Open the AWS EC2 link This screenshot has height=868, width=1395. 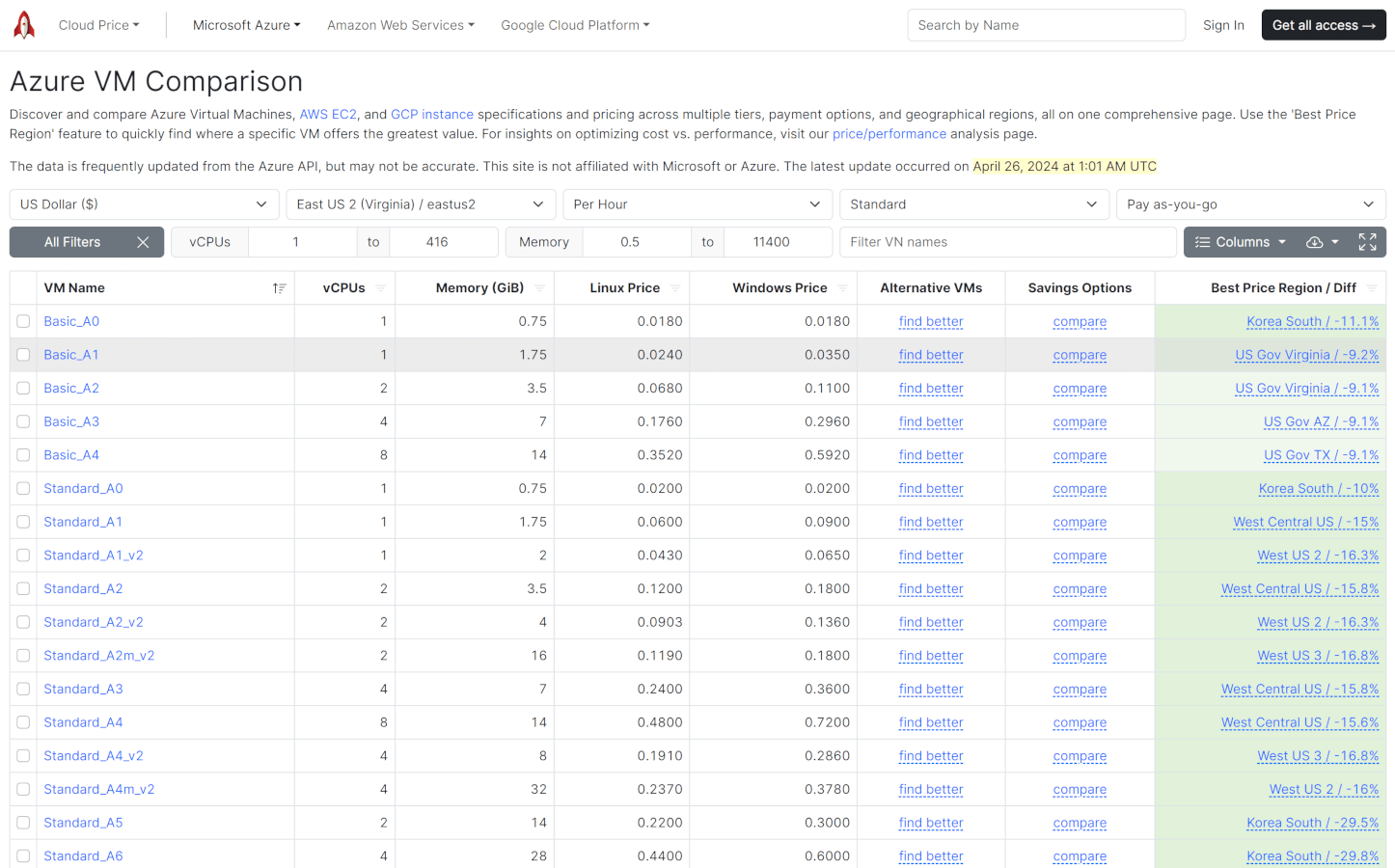click(328, 114)
